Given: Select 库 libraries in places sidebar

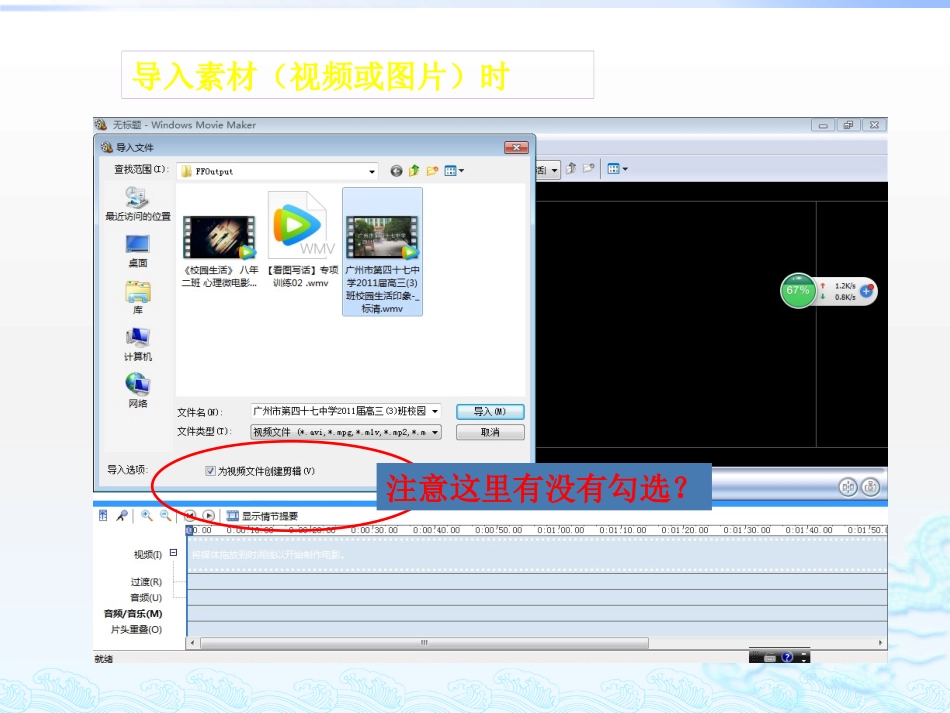Looking at the screenshot, I should (x=138, y=297).
